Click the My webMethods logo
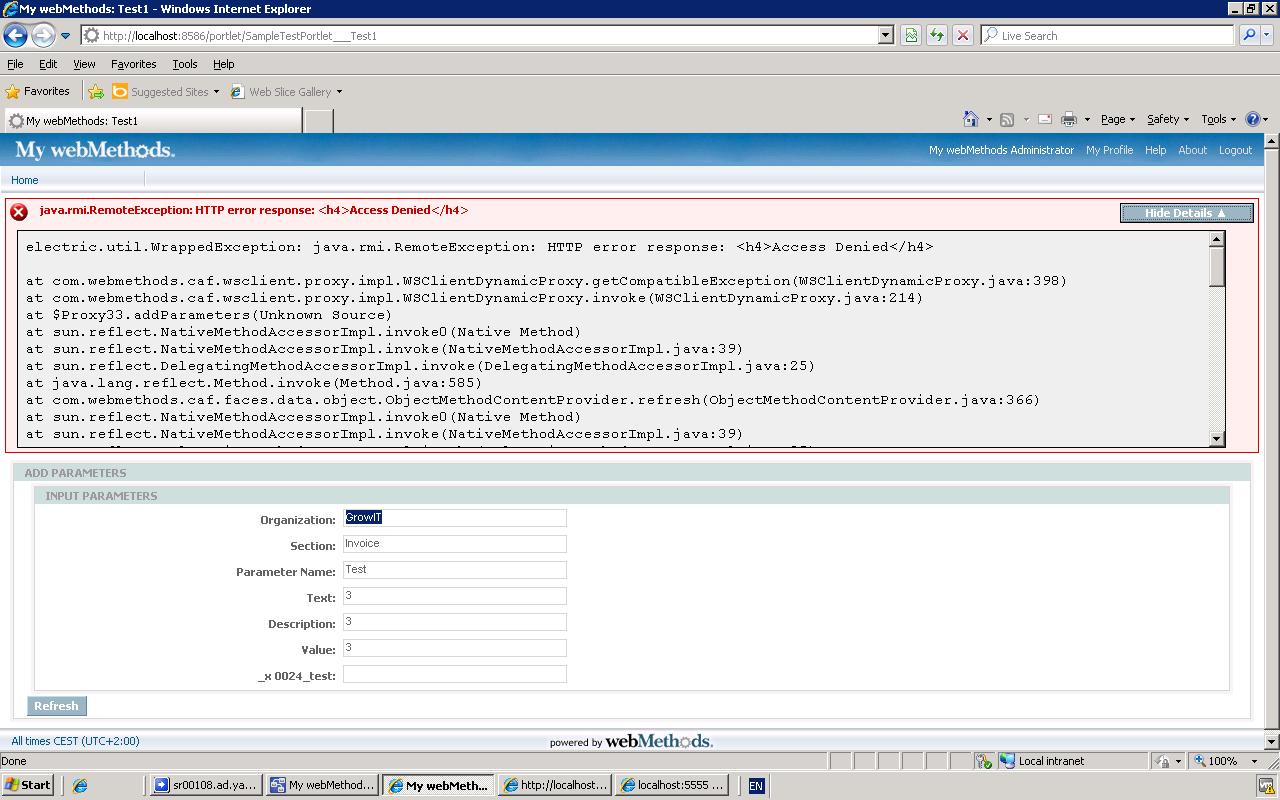Image resolution: width=1280 pixels, height=800 pixels. [x=95, y=150]
